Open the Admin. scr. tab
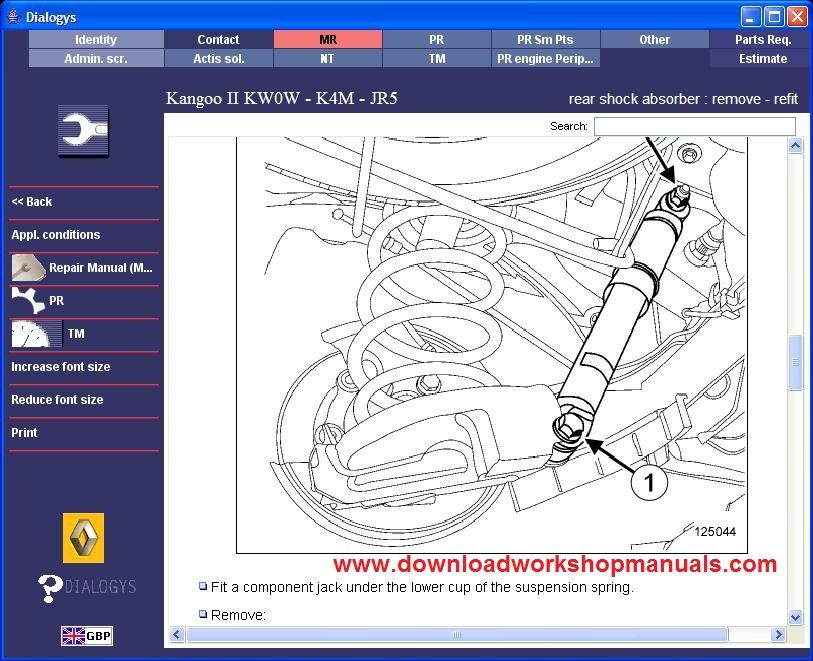Image resolution: width=813 pixels, height=661 pixels. (x=96, y=59)
